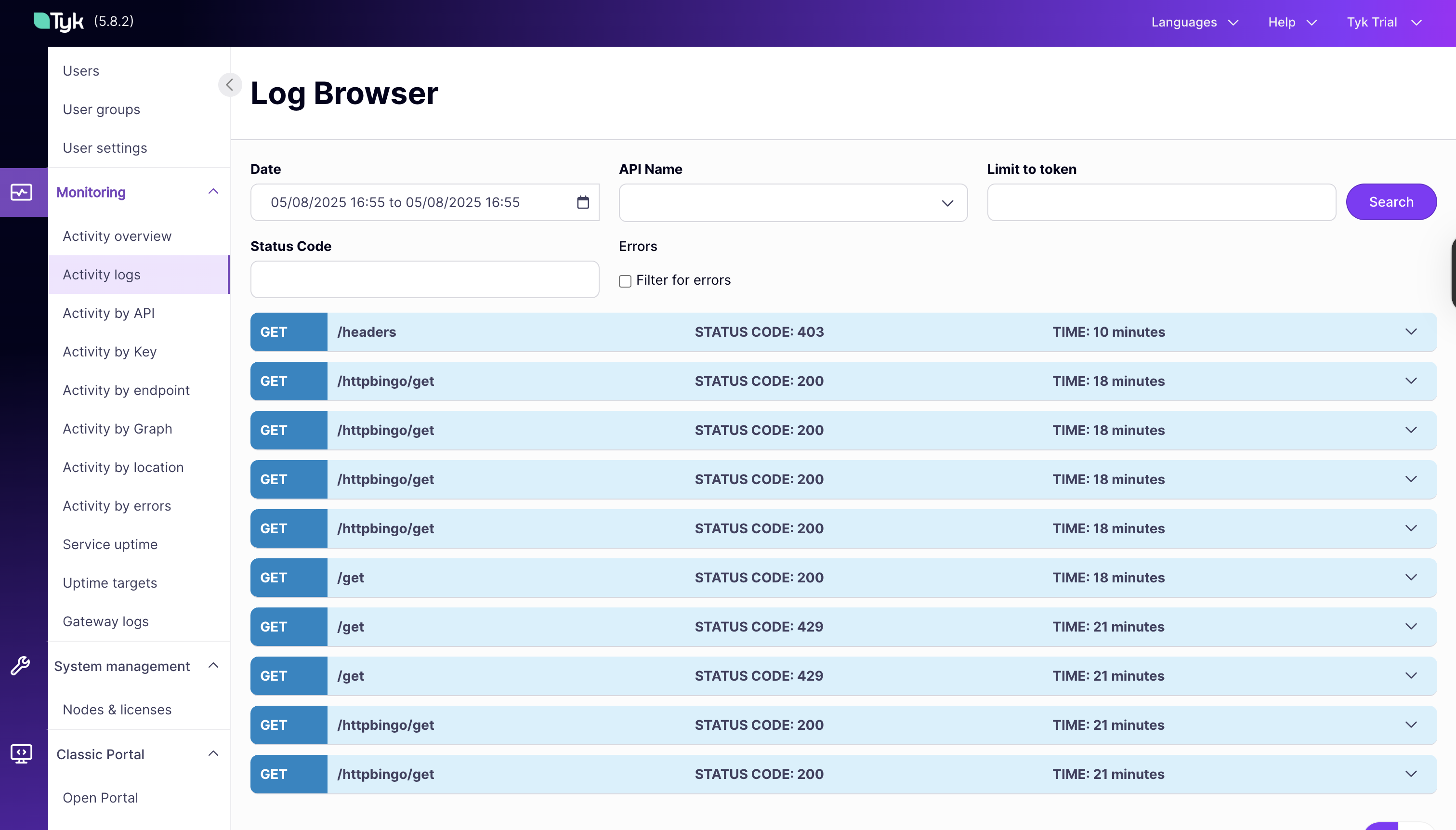1456x830 pixels.
Task: Select the Monitoring chart icon in the sidebar
Action: (x=22, y=192)
